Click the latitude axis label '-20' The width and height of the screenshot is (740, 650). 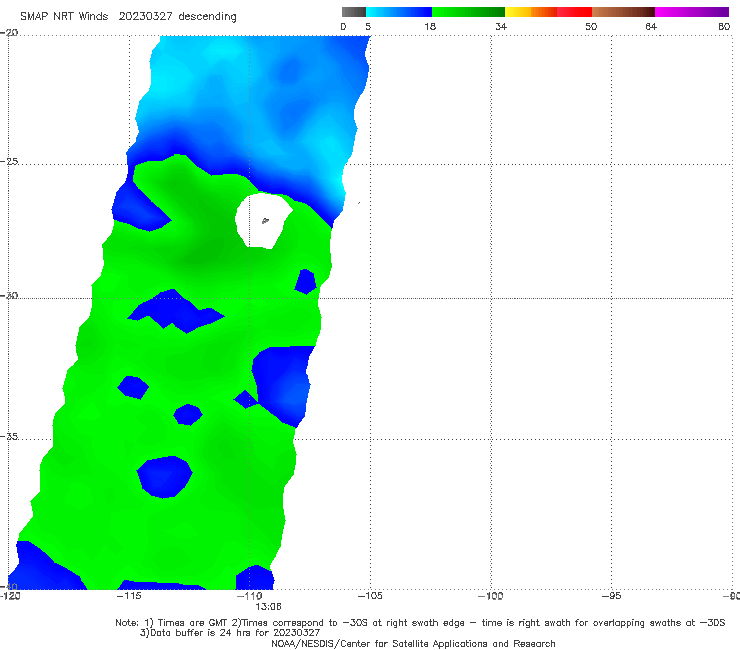pos(9,33)
